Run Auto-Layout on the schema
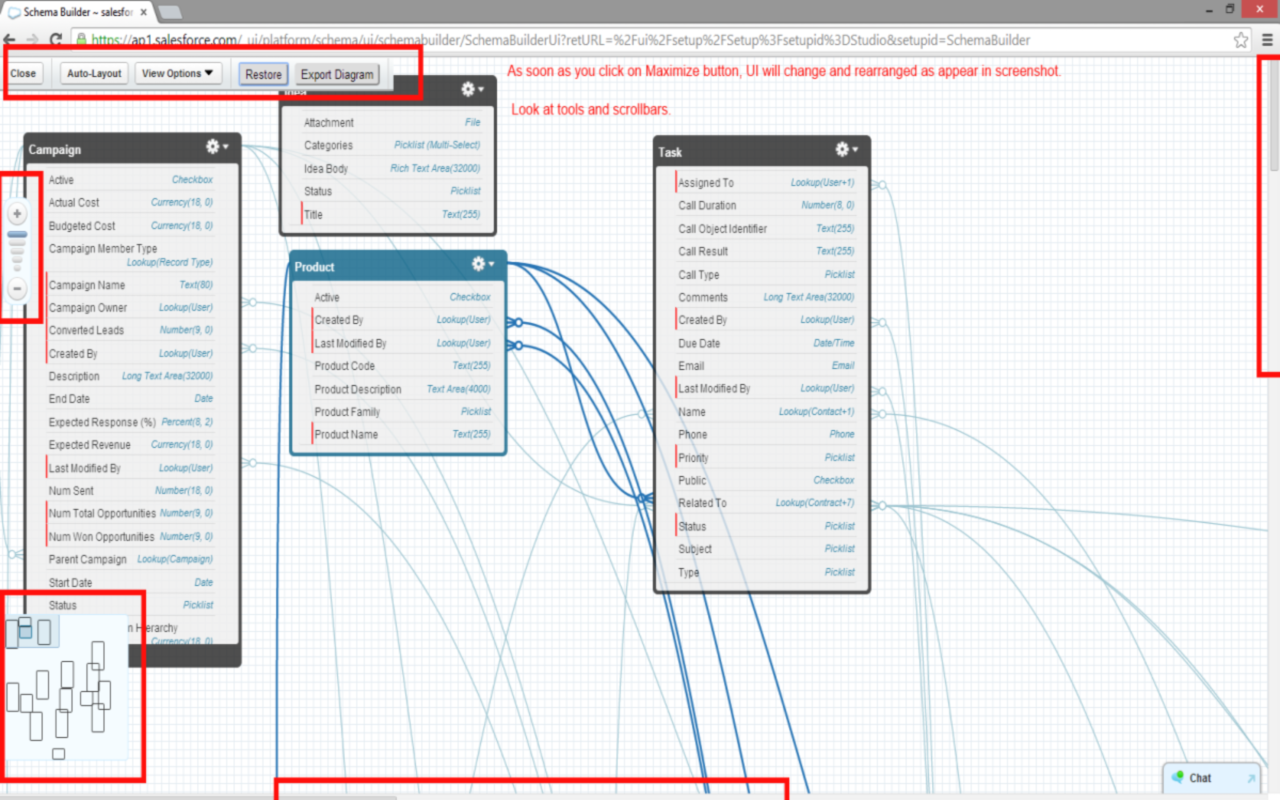Image resolution: width=1280 pixels, height=800 pixels. point(94,74)
